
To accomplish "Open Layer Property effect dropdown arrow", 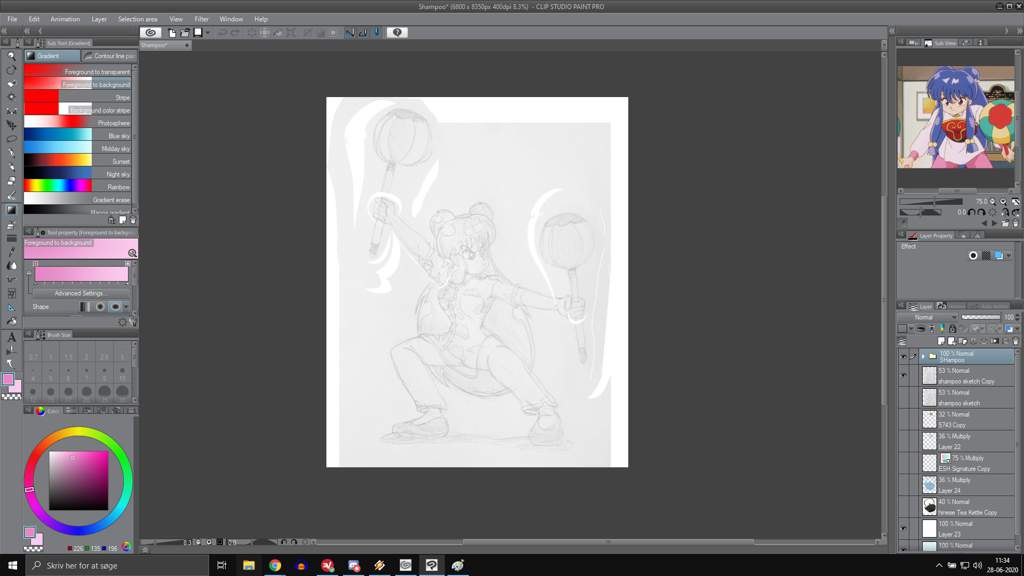I will [1009, 255].
